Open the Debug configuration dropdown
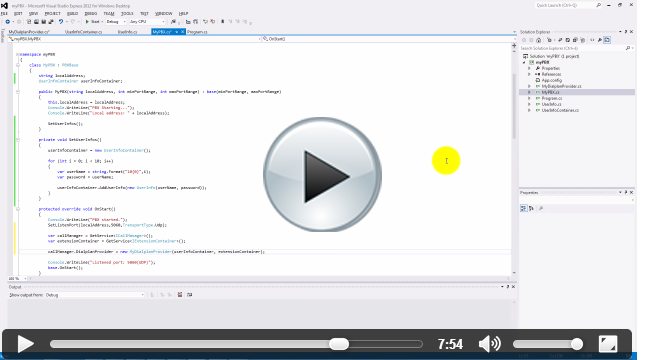The image size is (645, 360). (x=116, y=21)
